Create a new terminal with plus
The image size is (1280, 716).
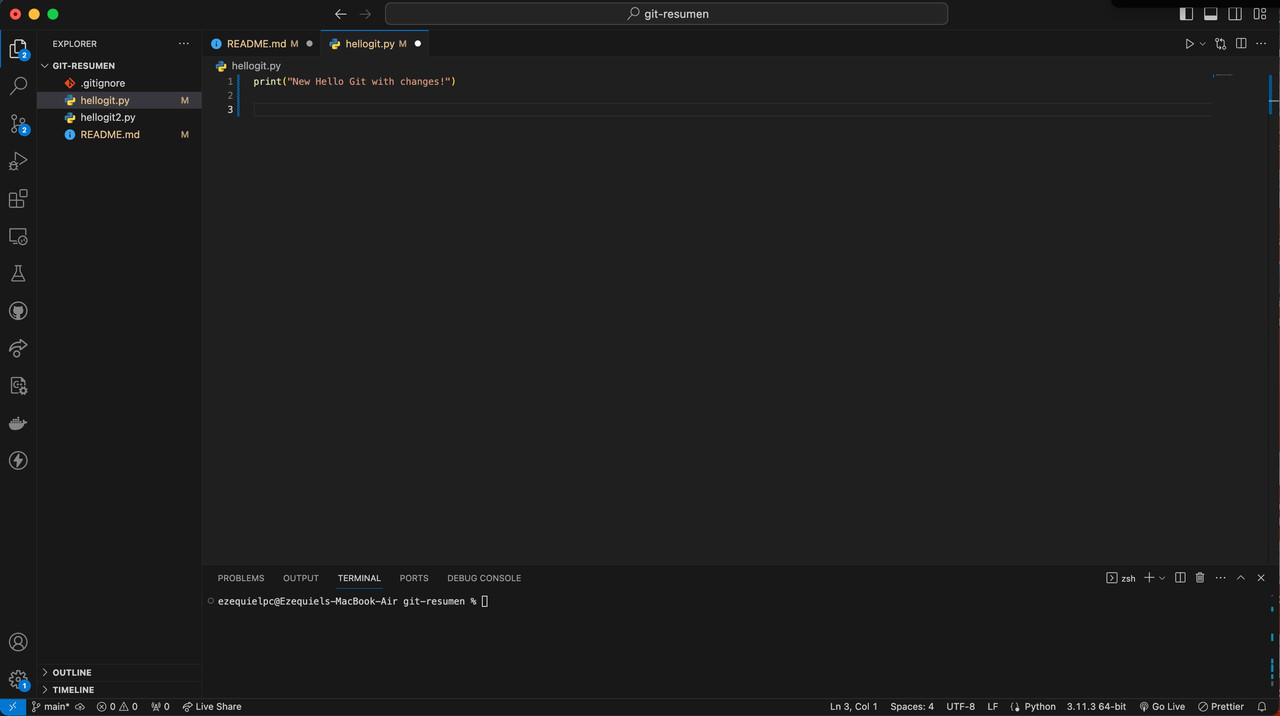coord(1150,578)
